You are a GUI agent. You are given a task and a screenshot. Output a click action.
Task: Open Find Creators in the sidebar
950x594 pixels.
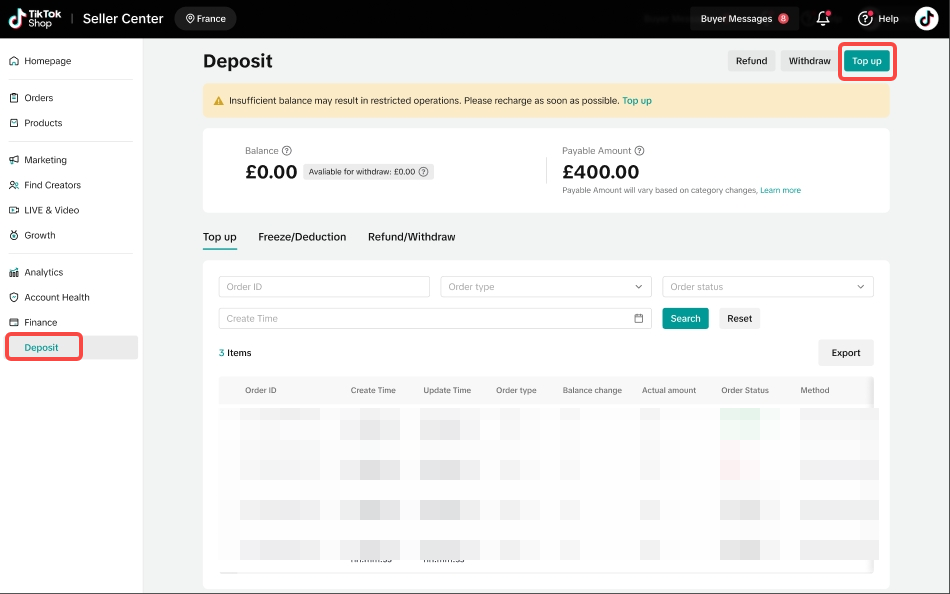pyautogui.click(x=52, y=185)
